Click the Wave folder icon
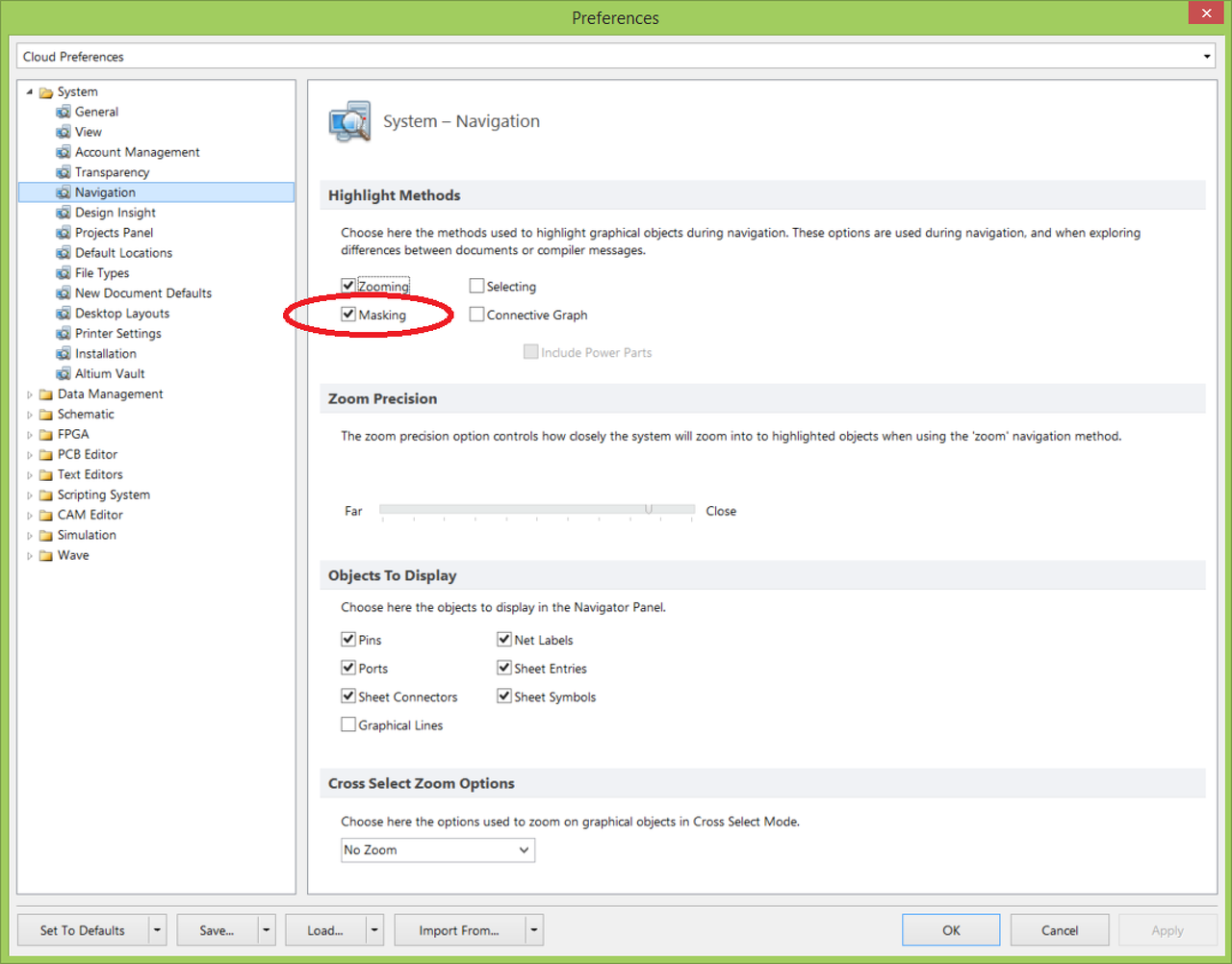 (x=45, y=556)
